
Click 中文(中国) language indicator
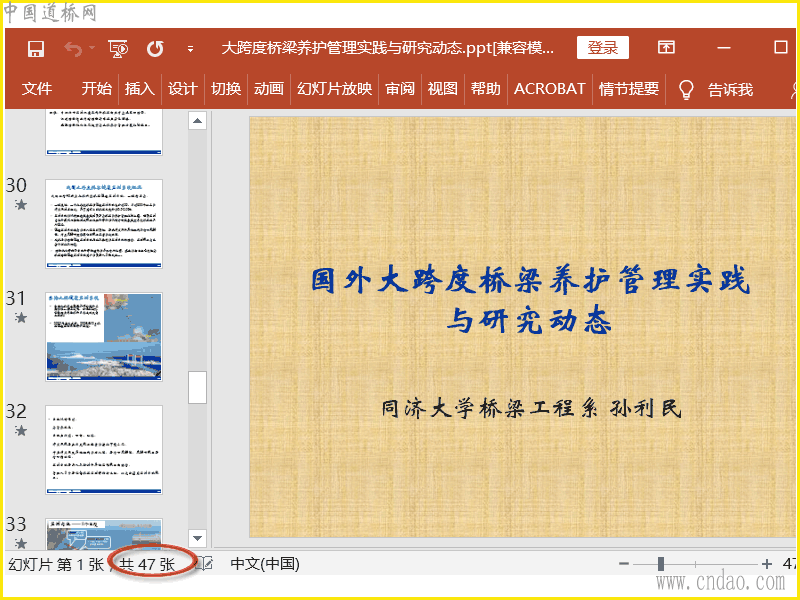point(265,564)
